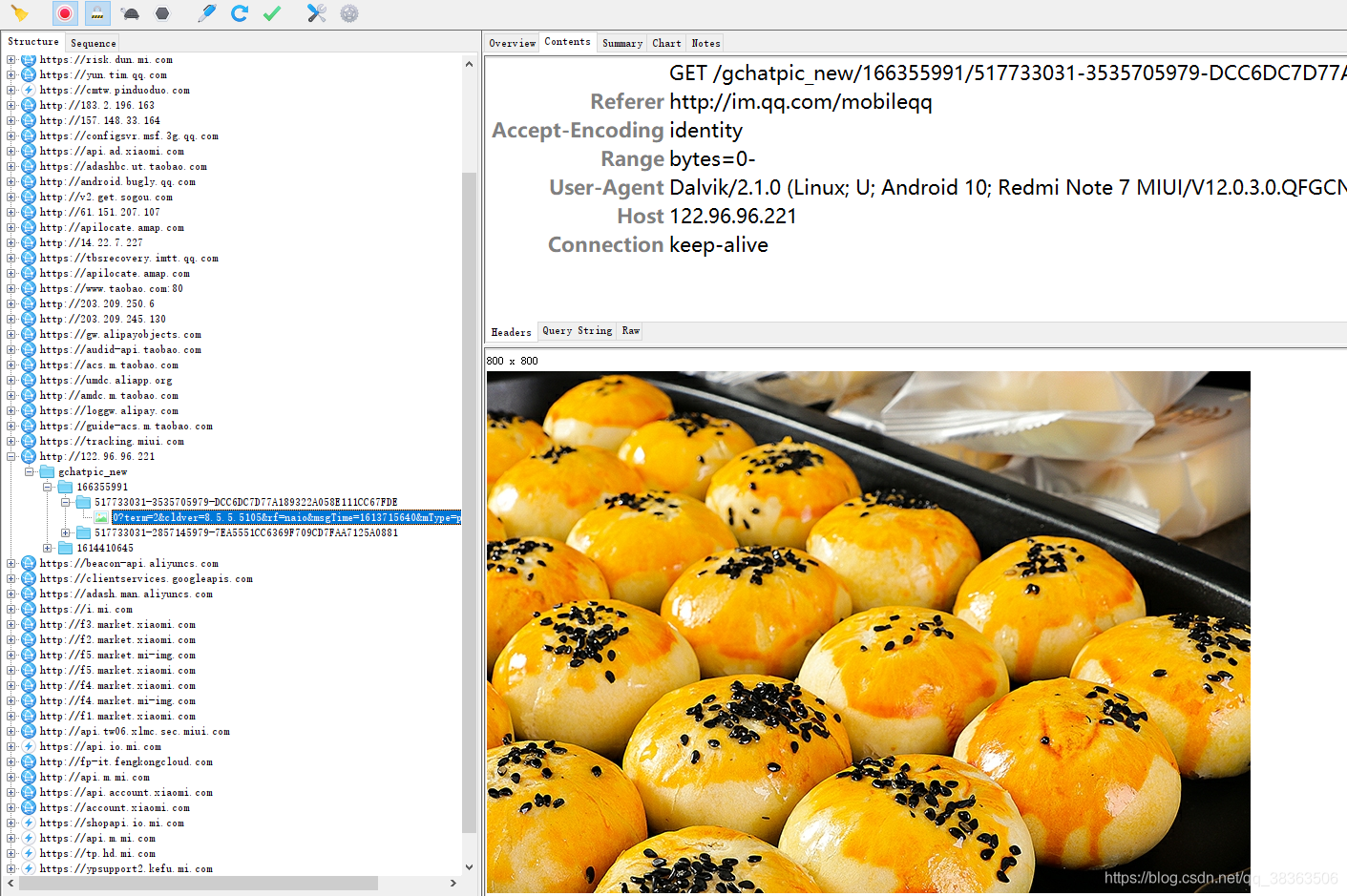Click globe icon beside http://122.96.96.221
This screenshot has height=896, width=1347.
[x=29, y=457]
